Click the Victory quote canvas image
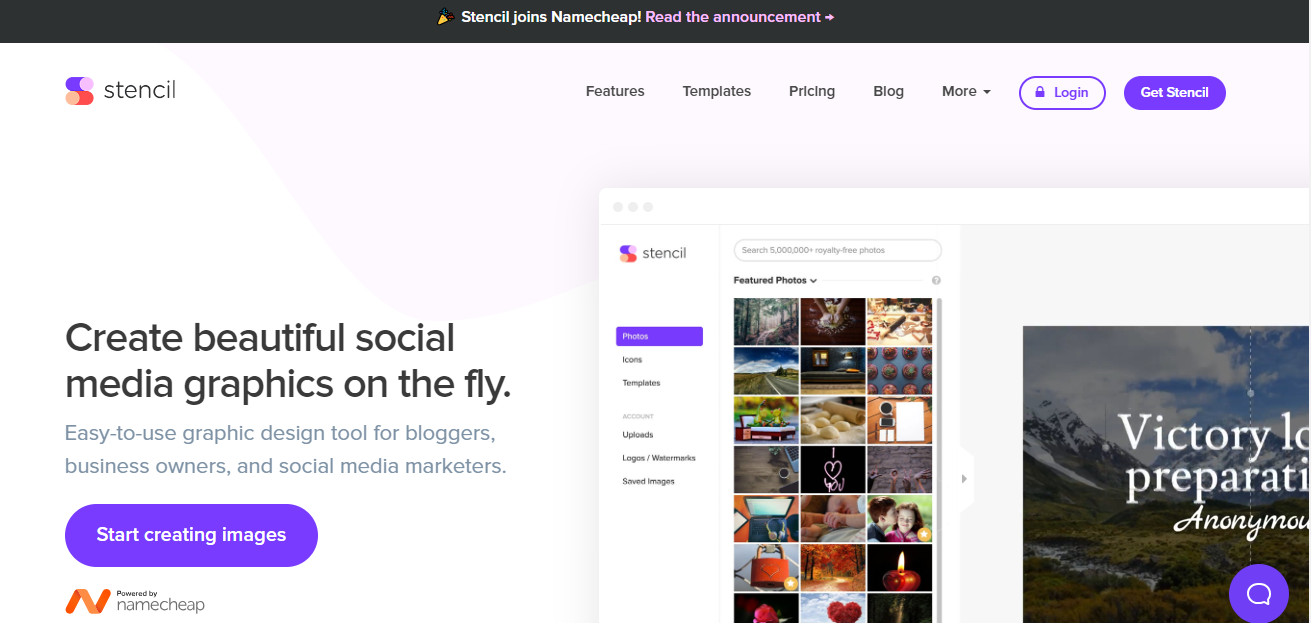1311x623 pixels. (x=1166, y=474)
